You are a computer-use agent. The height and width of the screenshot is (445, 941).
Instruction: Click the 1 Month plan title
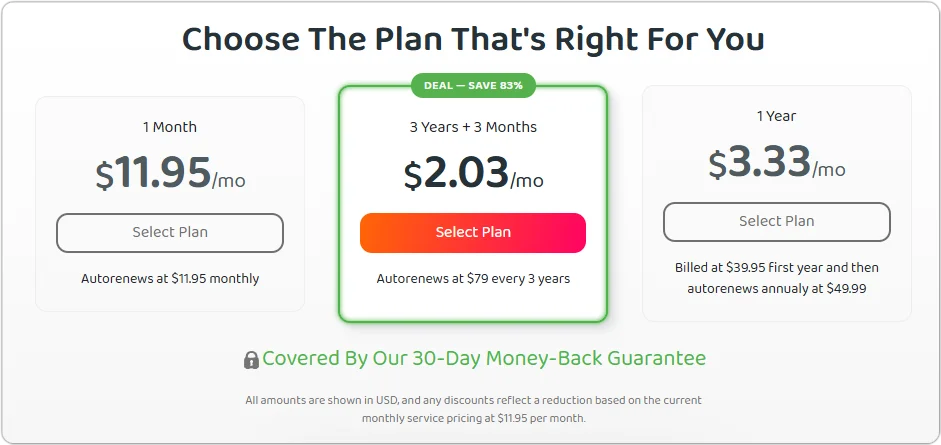pyautogui.click(x=170, y=127)
